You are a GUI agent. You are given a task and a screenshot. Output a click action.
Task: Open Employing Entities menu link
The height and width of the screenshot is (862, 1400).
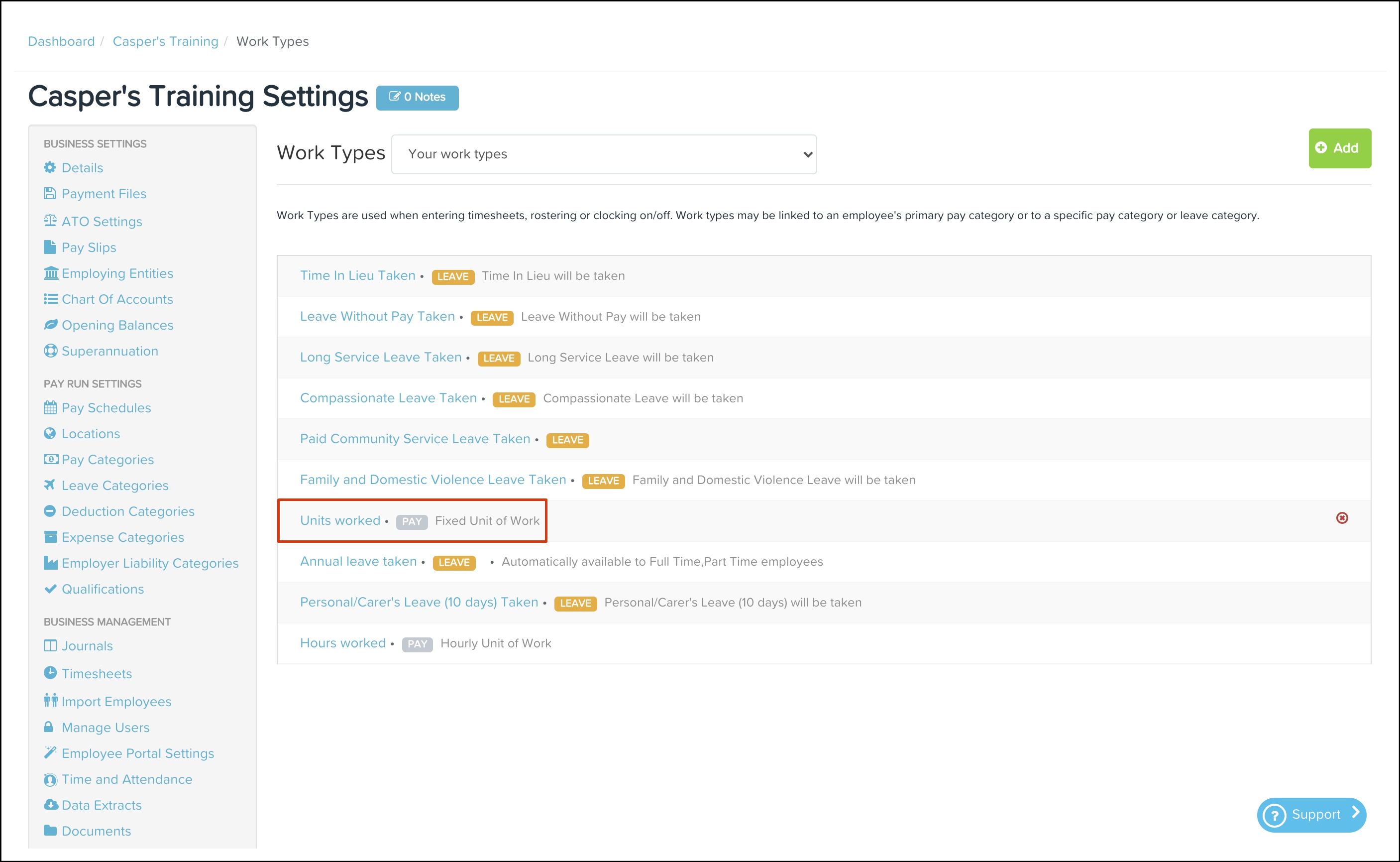point(117,274)
